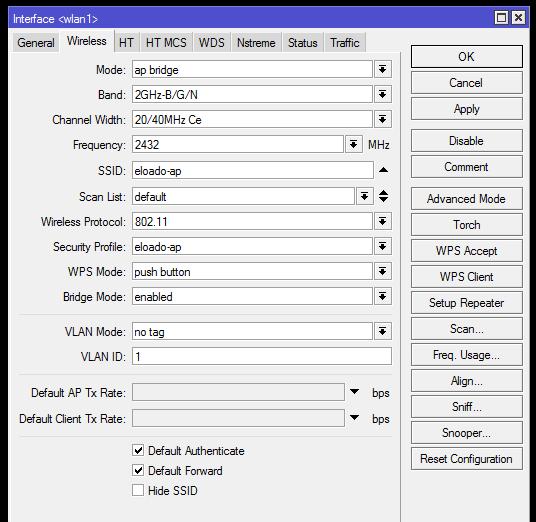Open the WPS Mode dropdown arrow
Screen dimensions: 536x522
pos(383,271)
